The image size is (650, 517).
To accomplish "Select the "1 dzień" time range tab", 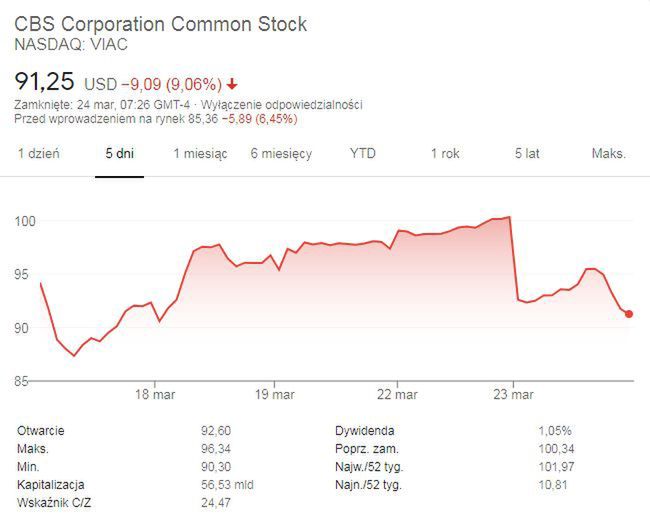I will (x=39, y=154).
